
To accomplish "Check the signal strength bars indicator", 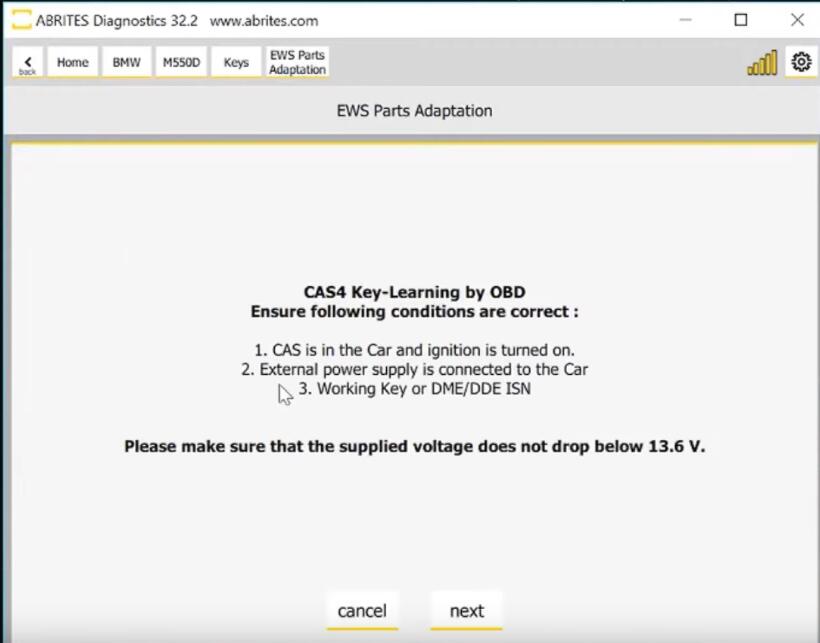I will 762,63.
